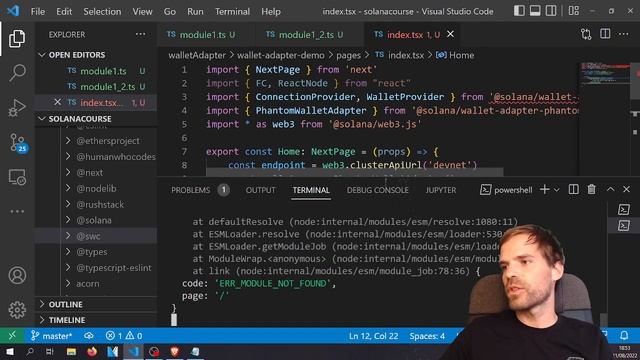This screenshot has width=640, height=360.
Task: Switch to the Output panel tab
Action: (260, 190)
